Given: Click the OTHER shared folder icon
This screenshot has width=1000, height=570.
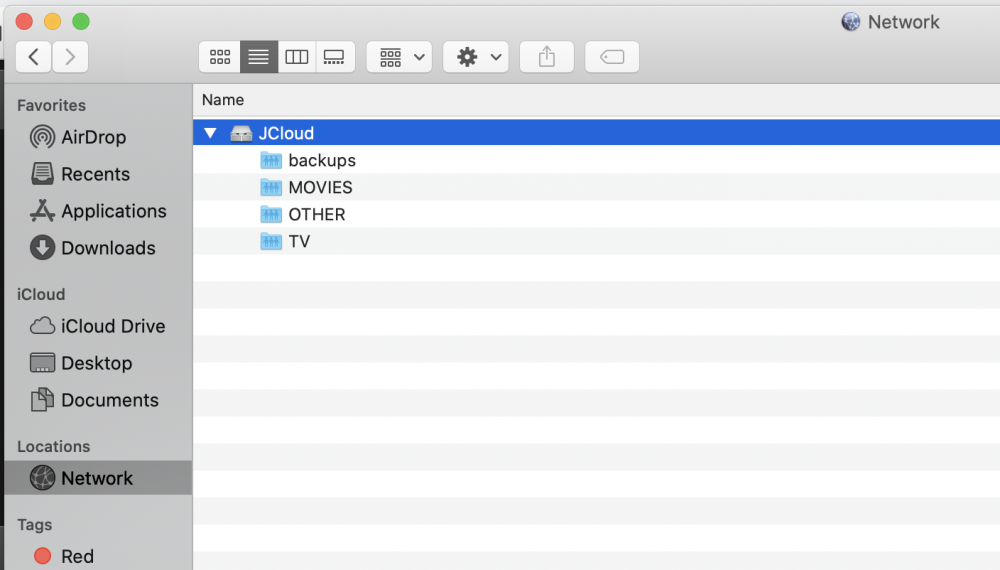Looking at the screenshot, I should tap(271, 214).
